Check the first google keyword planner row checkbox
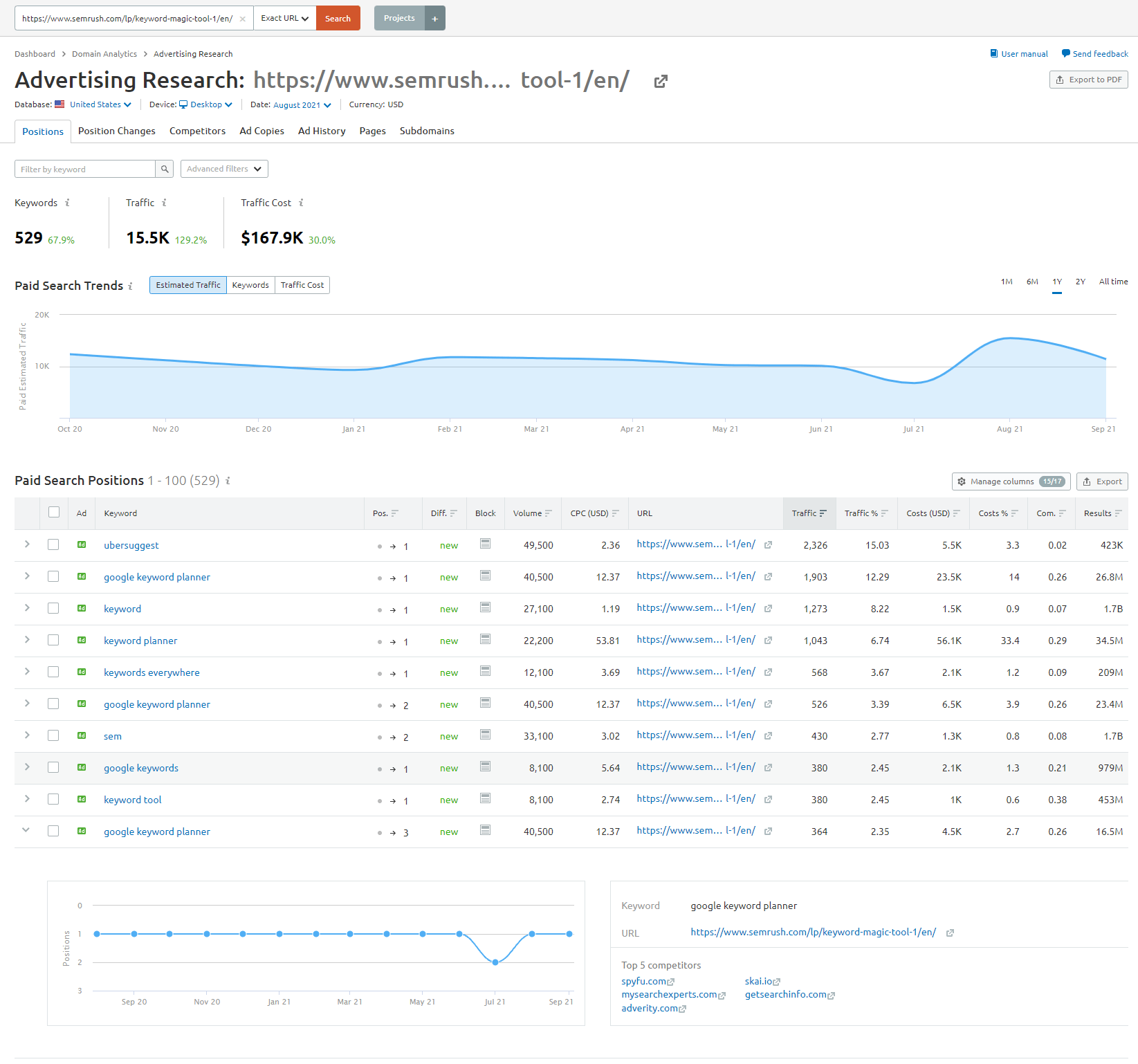 click(53, 576)
